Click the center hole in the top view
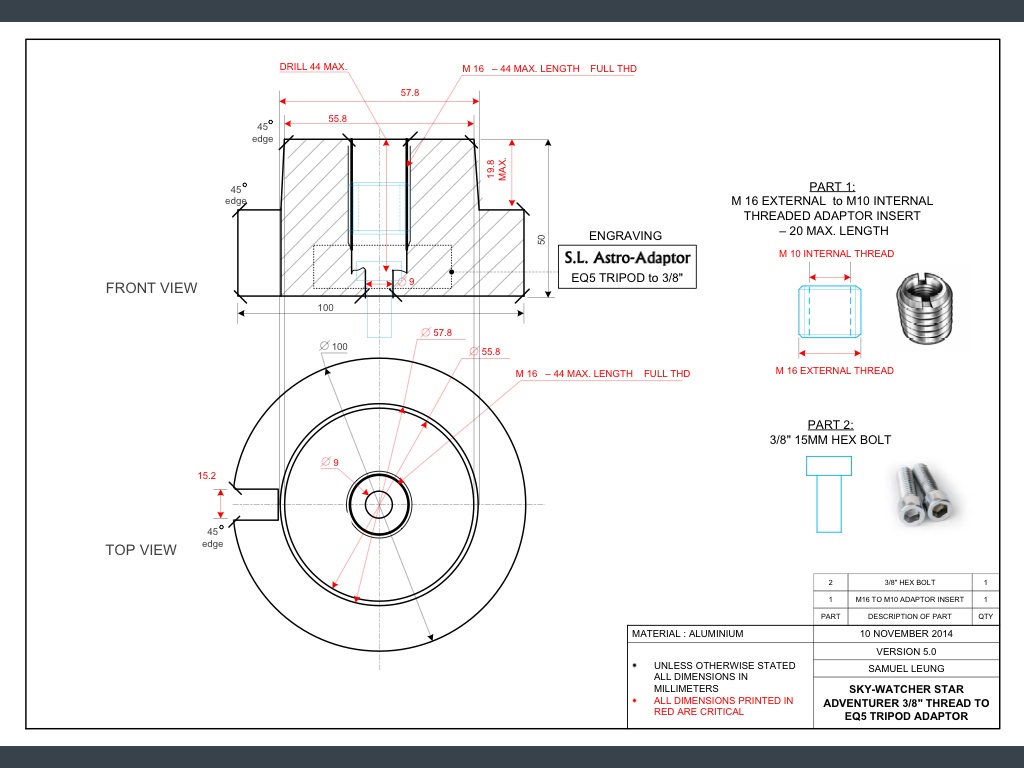Screen dimensions: 1024x768 [379, 504]
